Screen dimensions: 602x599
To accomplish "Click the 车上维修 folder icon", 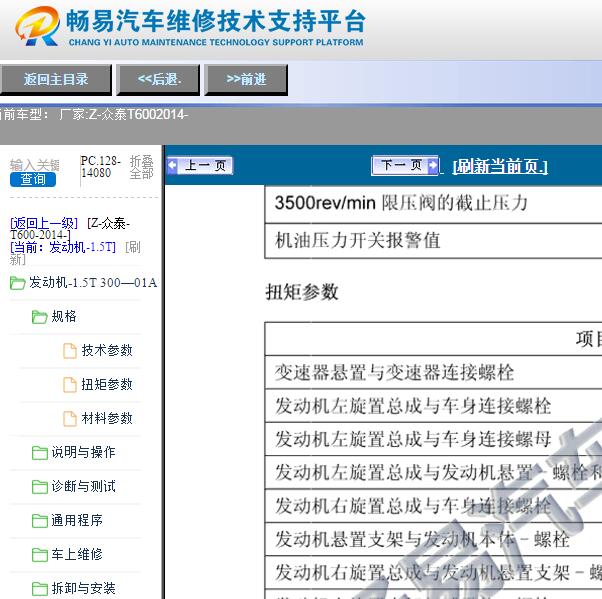I will (x=40, y=555).
